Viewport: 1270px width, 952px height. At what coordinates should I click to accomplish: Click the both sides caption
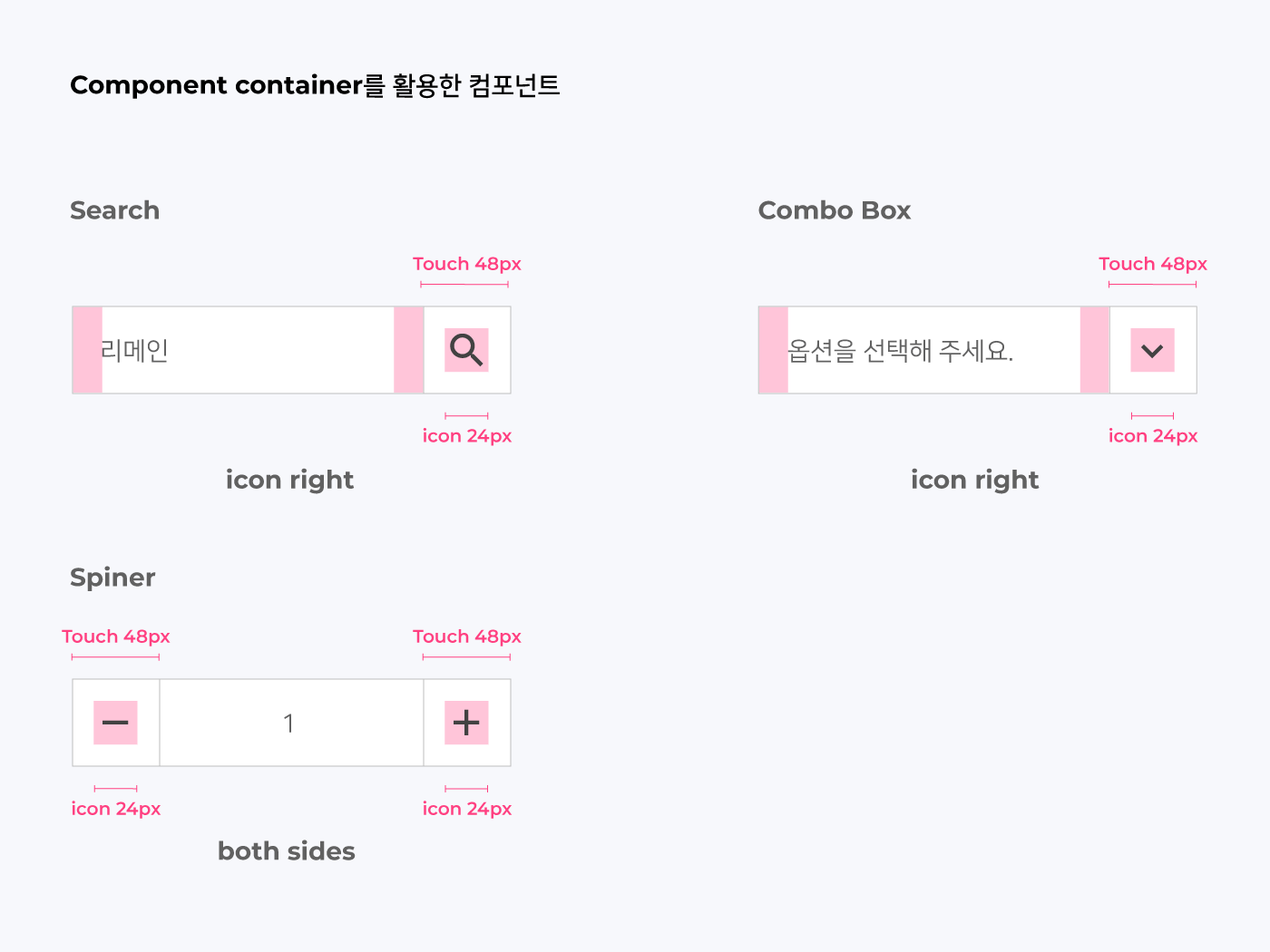click(287, 851)
